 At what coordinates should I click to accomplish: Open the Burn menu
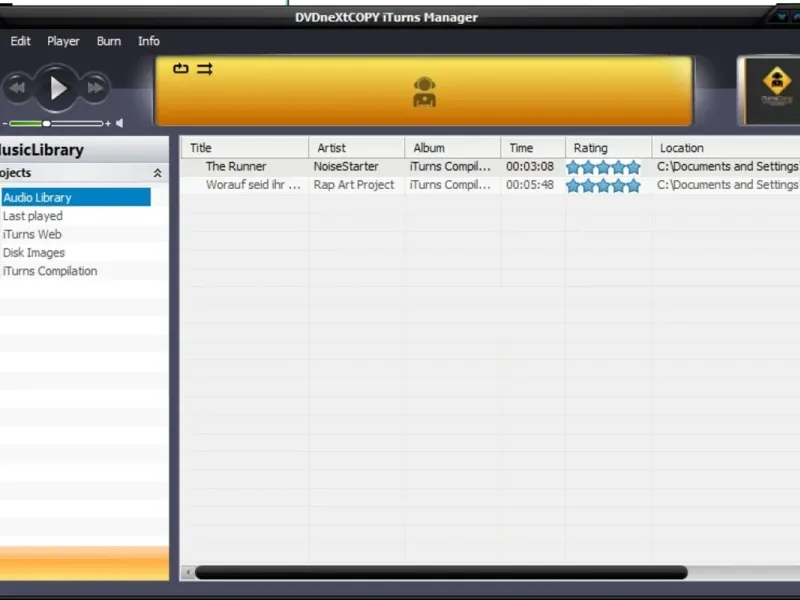click(109, 41)
